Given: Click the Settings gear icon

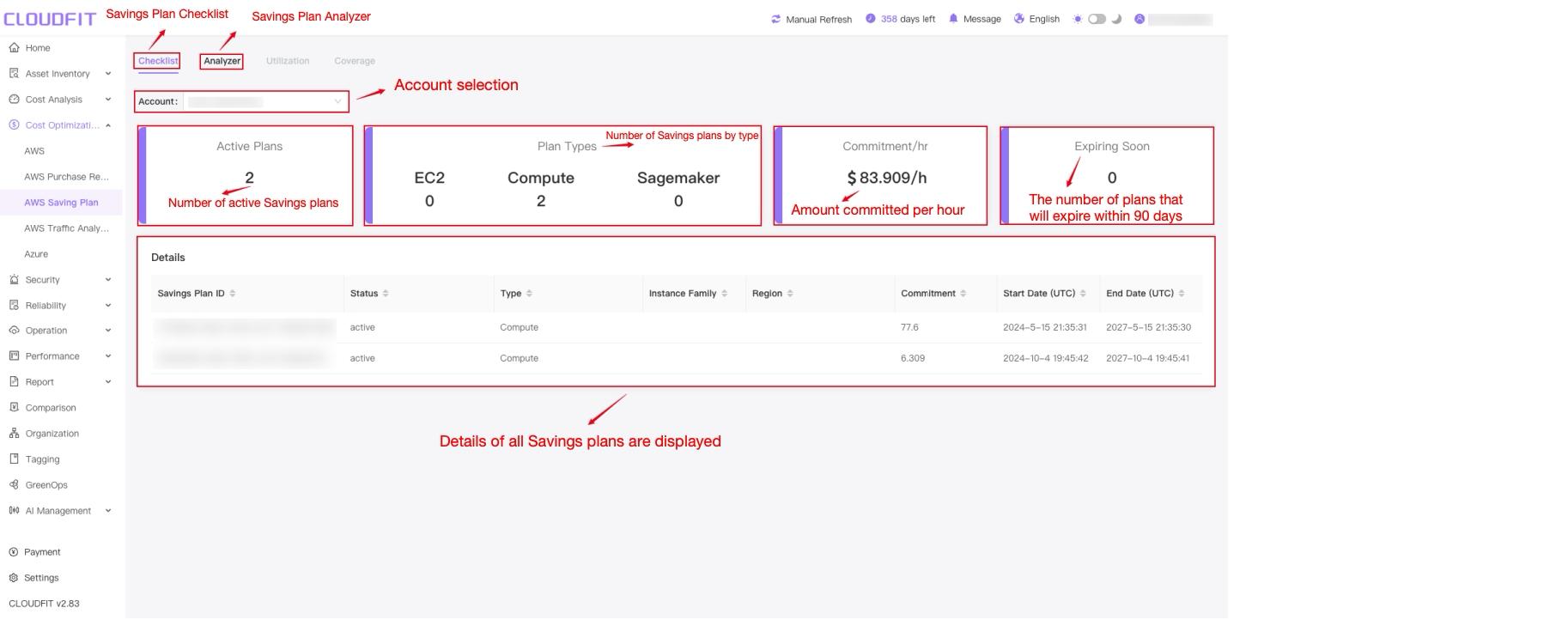Looking at the screenshot, I should pos(13,578).
